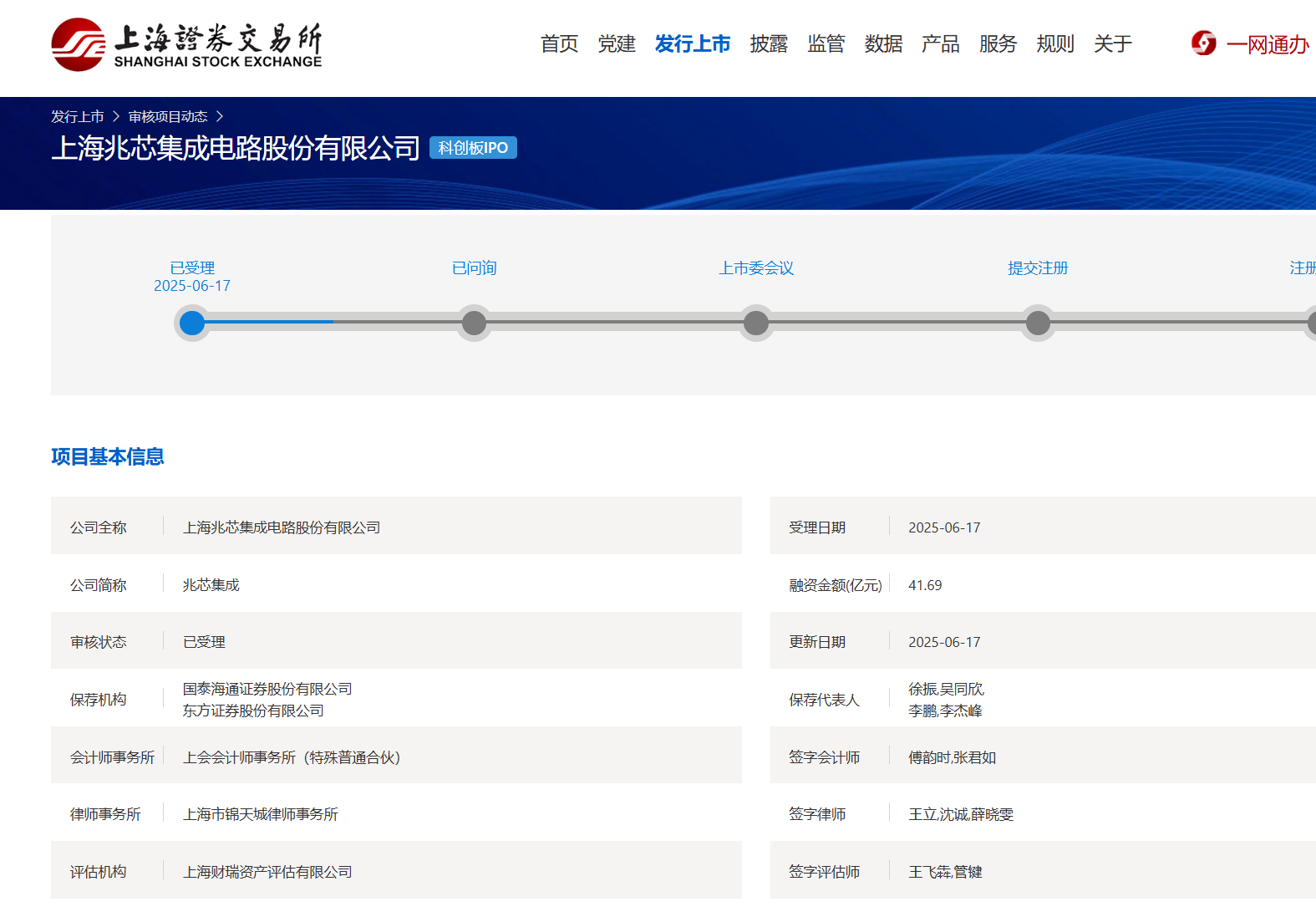The image size is (1316, 917).
Task: Select the 发行上市 navigation tab
Action: tap(693, 44)
